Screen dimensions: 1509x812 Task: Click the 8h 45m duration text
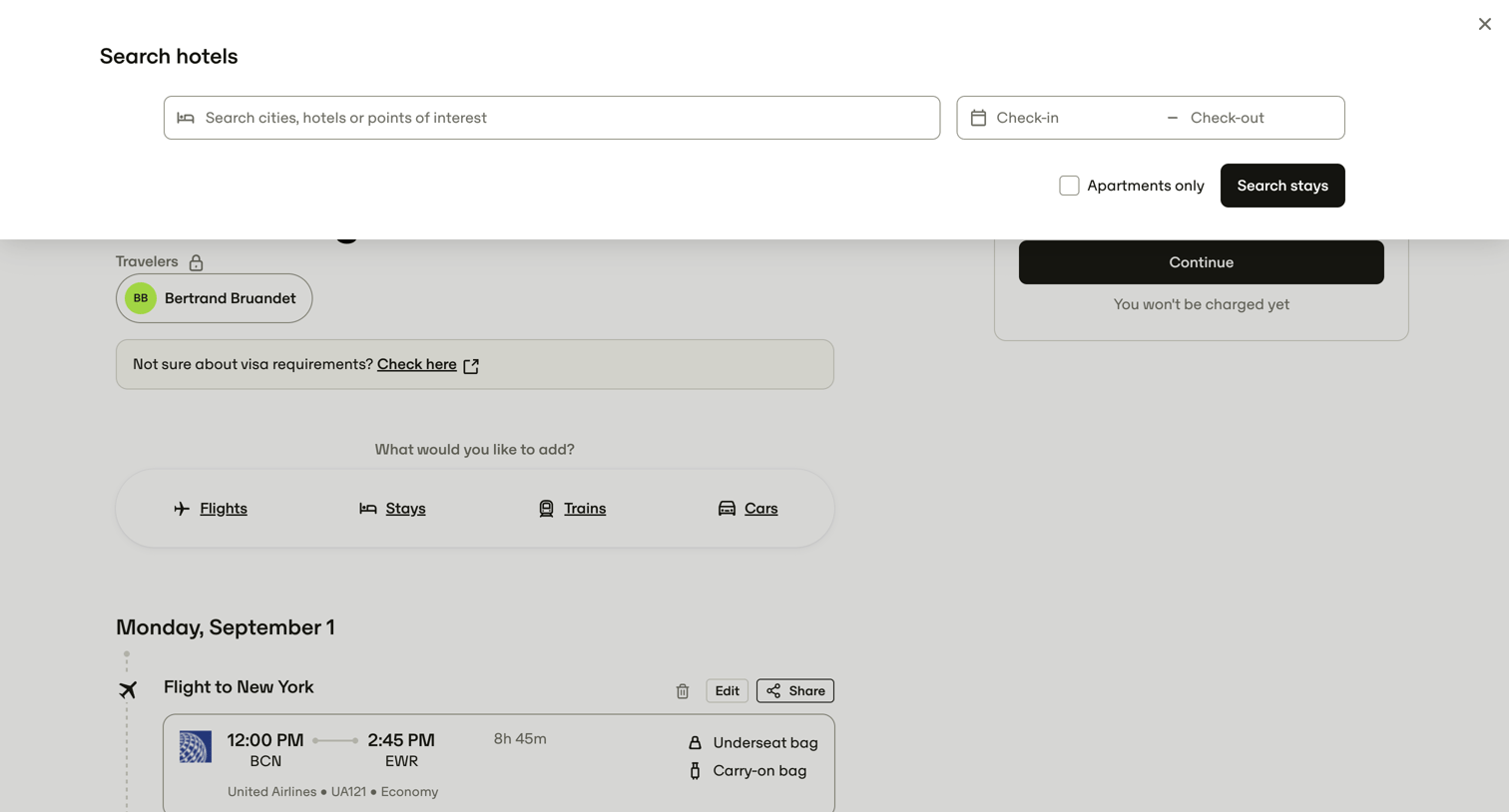click(520, 739)
